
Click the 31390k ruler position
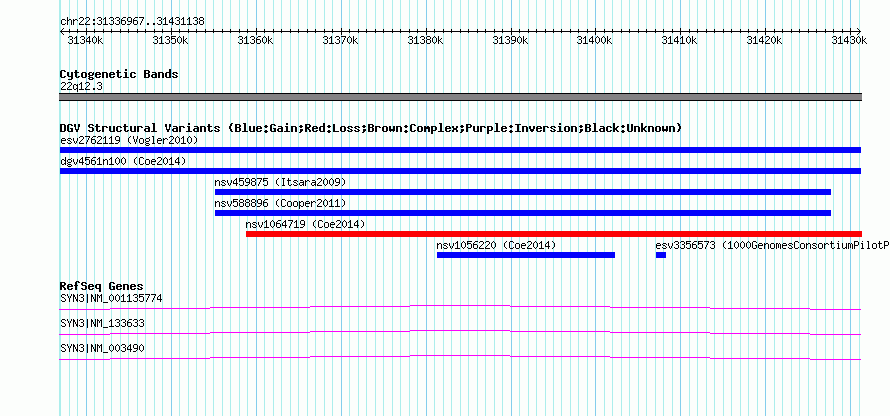(510, 40)
